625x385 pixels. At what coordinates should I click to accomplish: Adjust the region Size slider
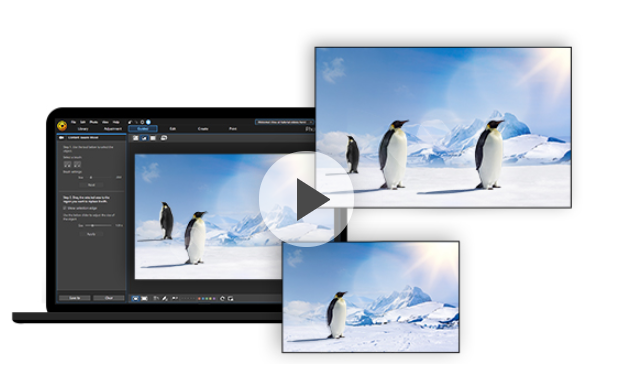[98, 226]
